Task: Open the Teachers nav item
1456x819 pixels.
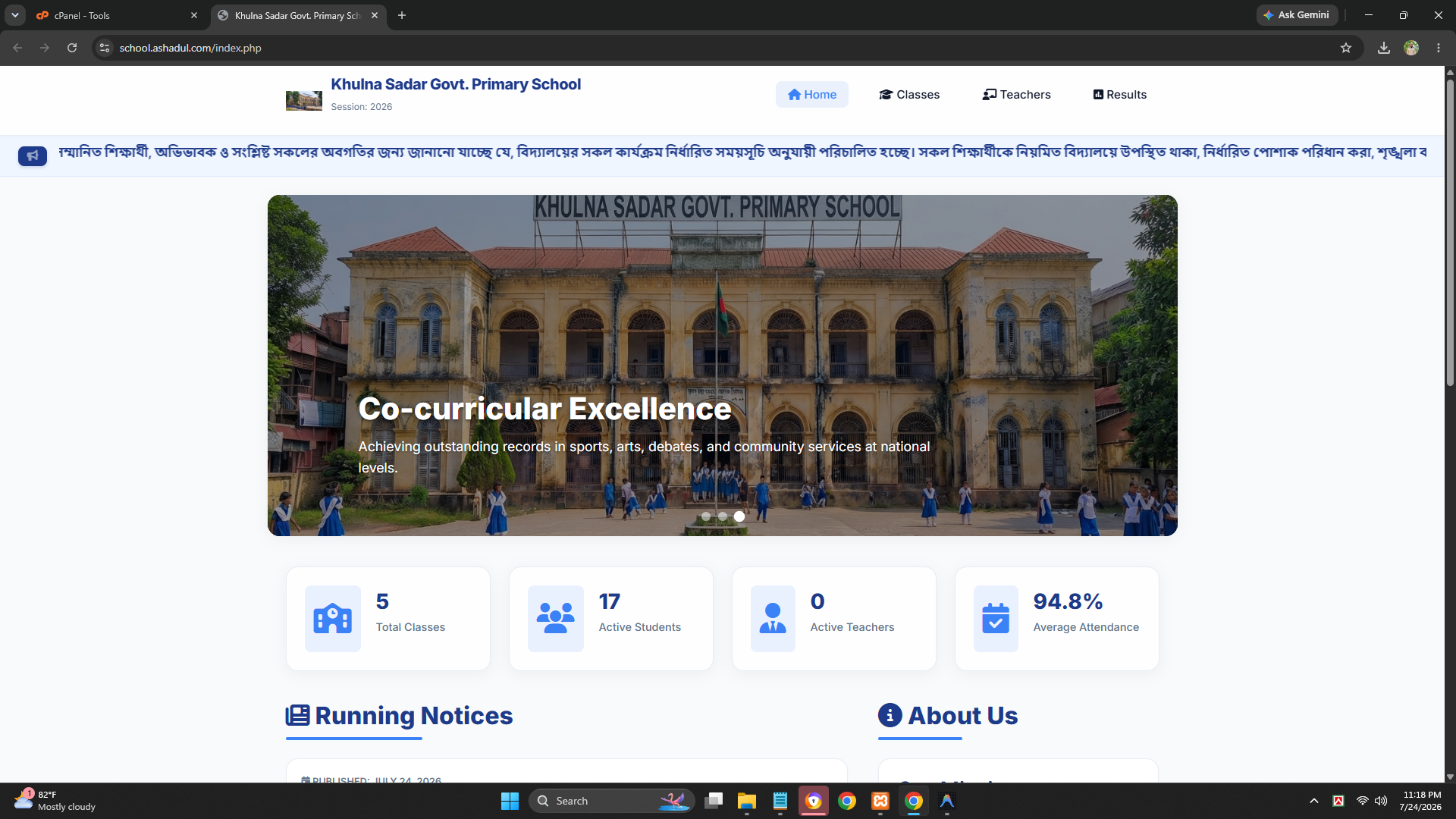Action: pos(1016,95)
